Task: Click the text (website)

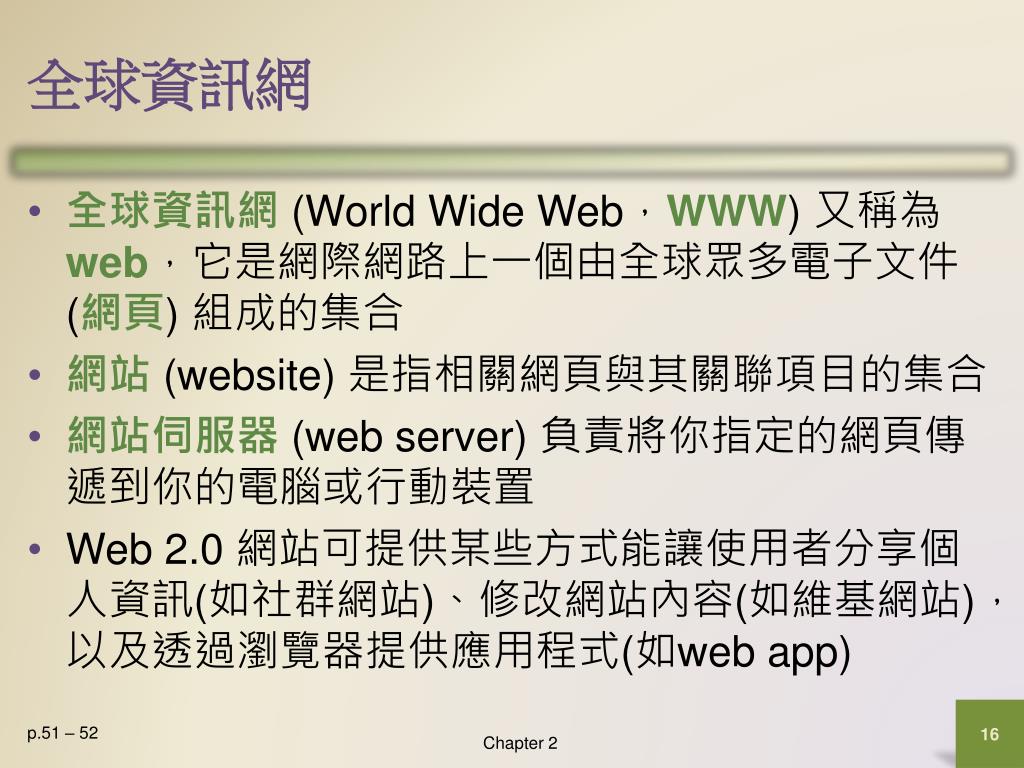Action: click(249, 376)
